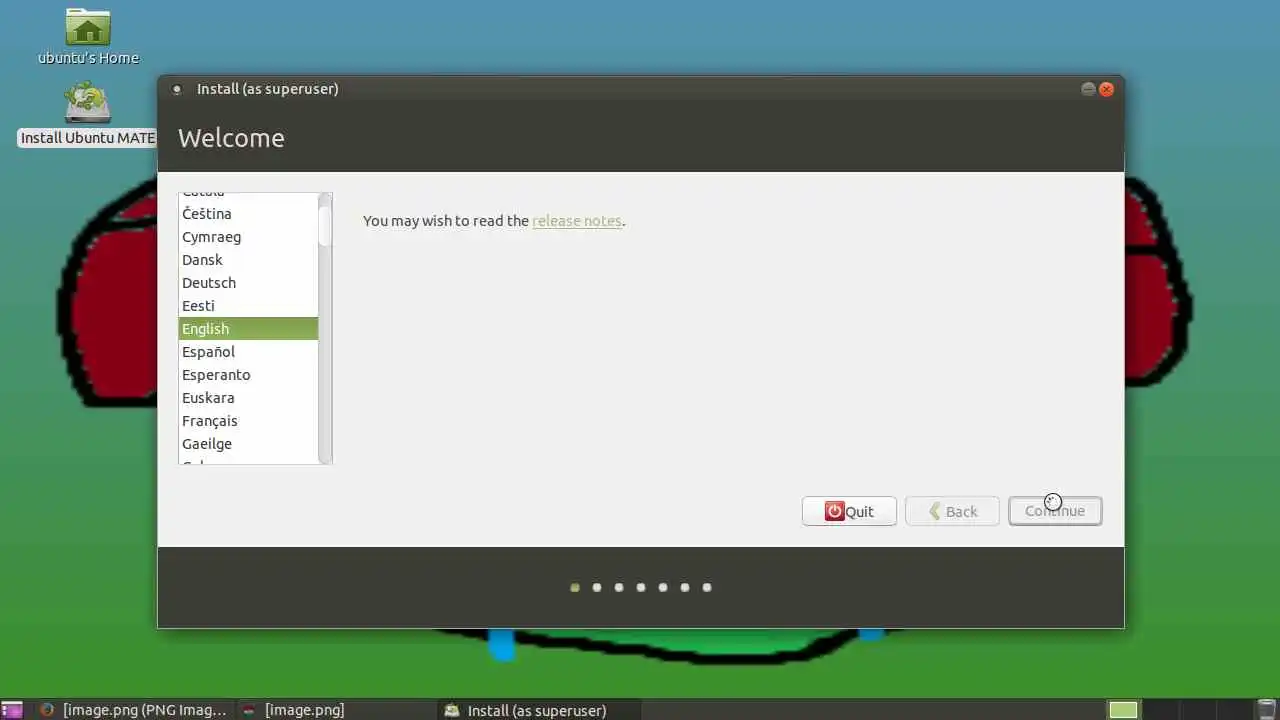Pick Esperanto from the language list
This screenshot has width=1280, height=720.
point(248,375)
